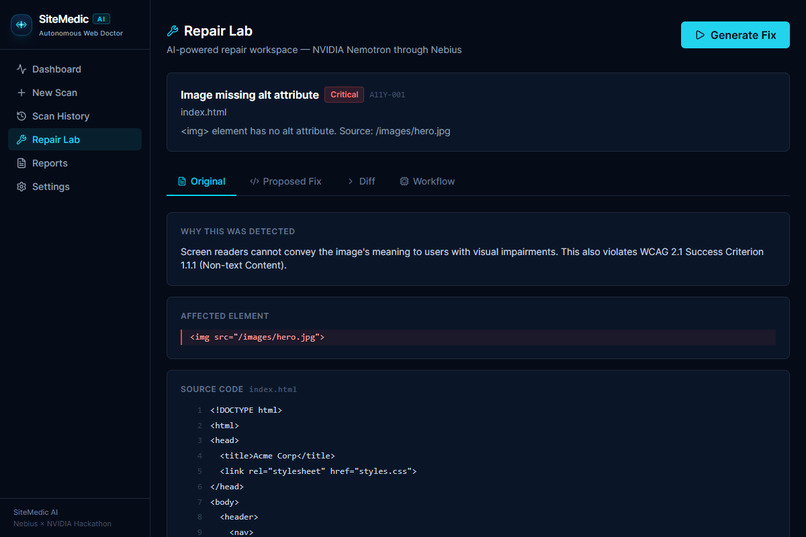The height and width of the screenshot is (537, 806).
Task: Go to Settings
Action: pyautogui.click(x=75, y=187)
